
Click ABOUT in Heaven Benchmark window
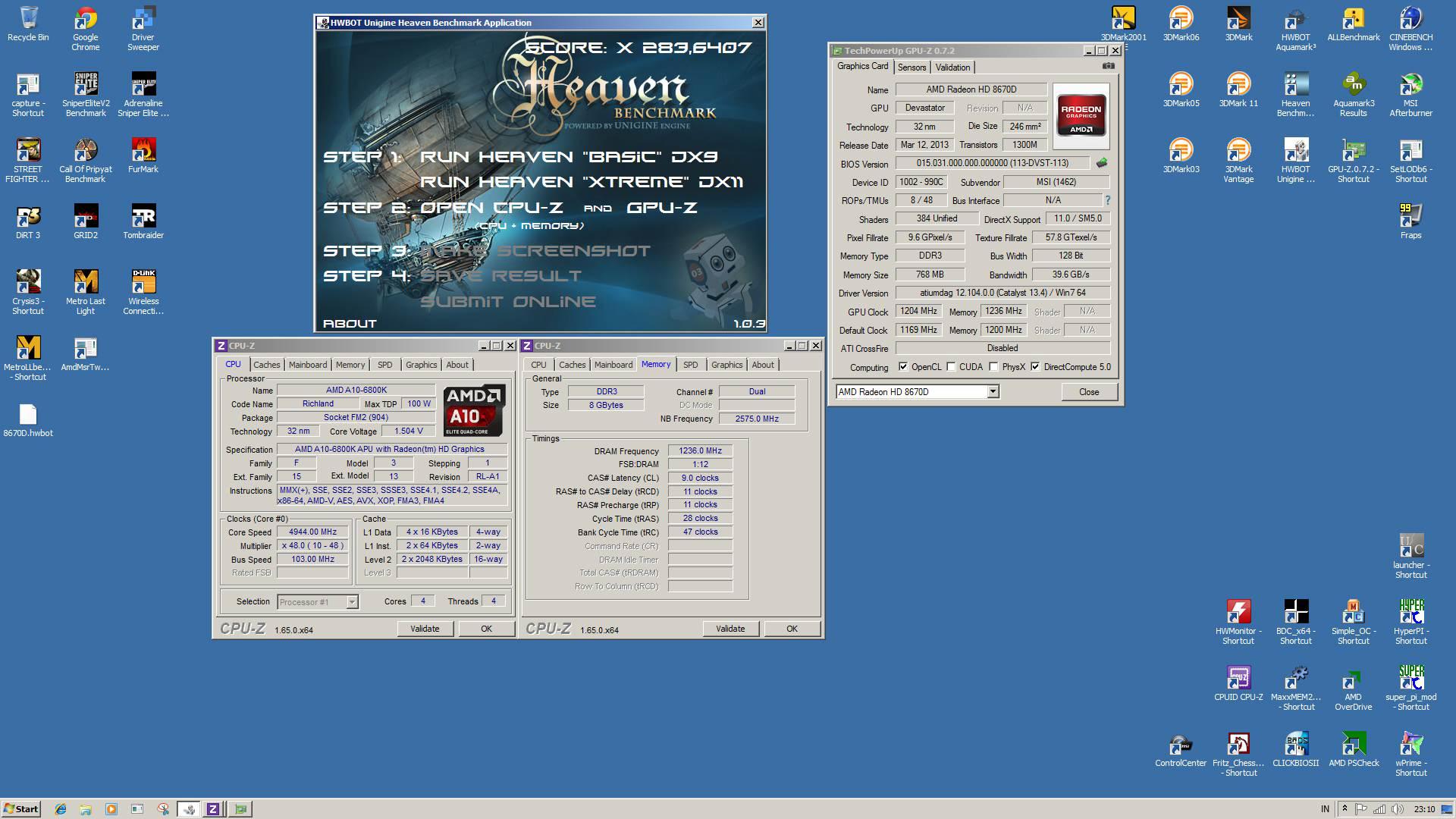pos(350,324)
